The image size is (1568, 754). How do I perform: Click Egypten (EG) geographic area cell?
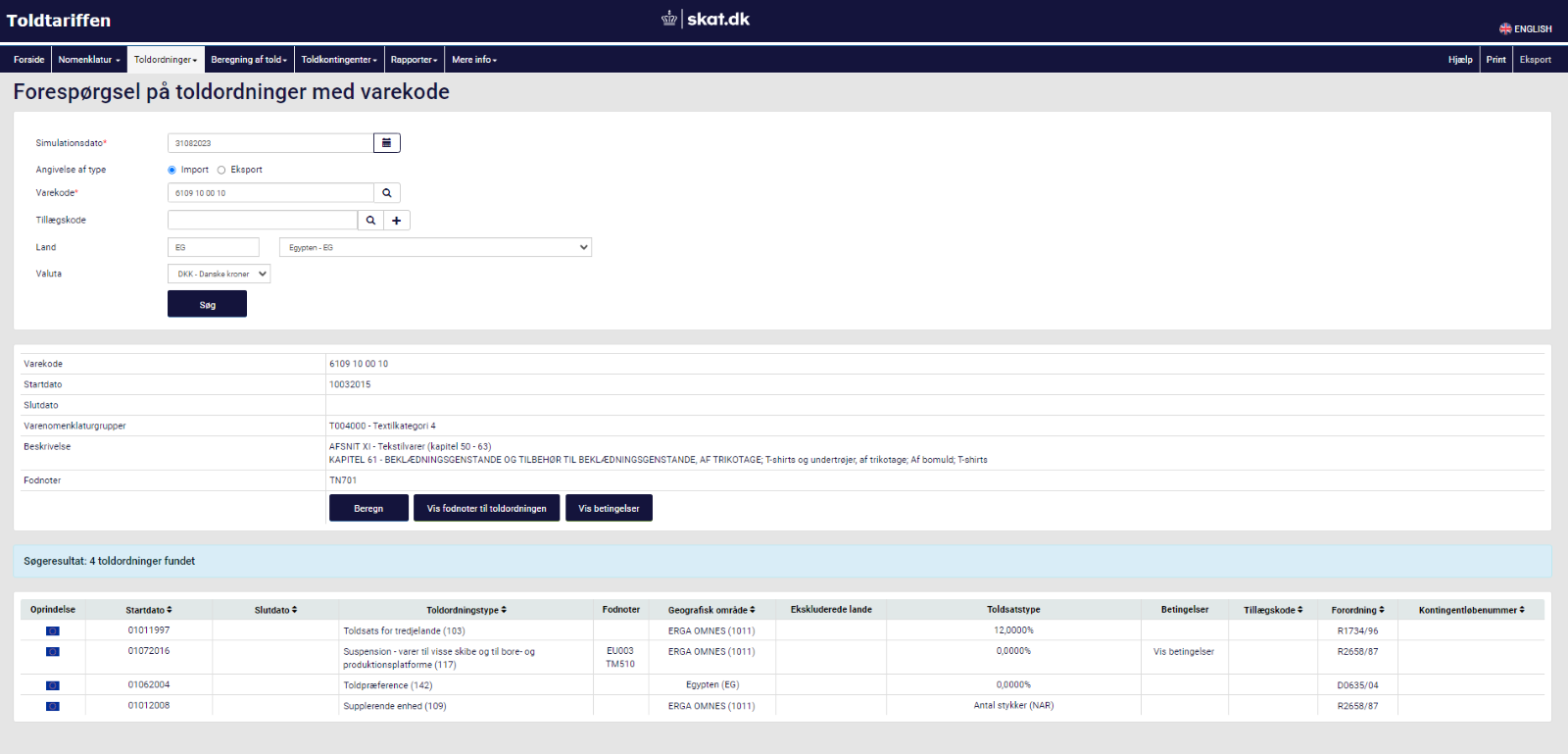711,685
